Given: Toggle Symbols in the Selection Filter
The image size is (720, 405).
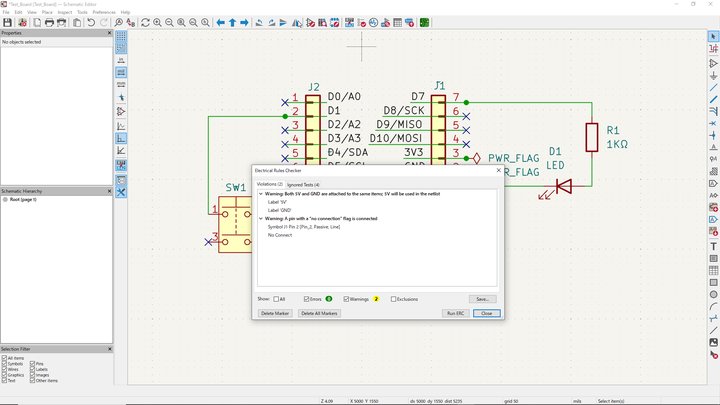Looking at the screenshot, I should click(4, 364).
